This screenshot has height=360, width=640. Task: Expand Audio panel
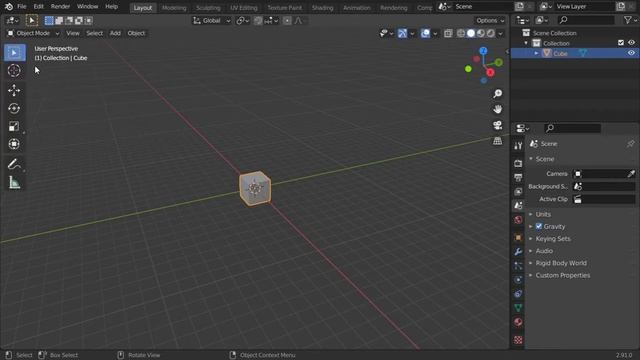click(544, 251)
